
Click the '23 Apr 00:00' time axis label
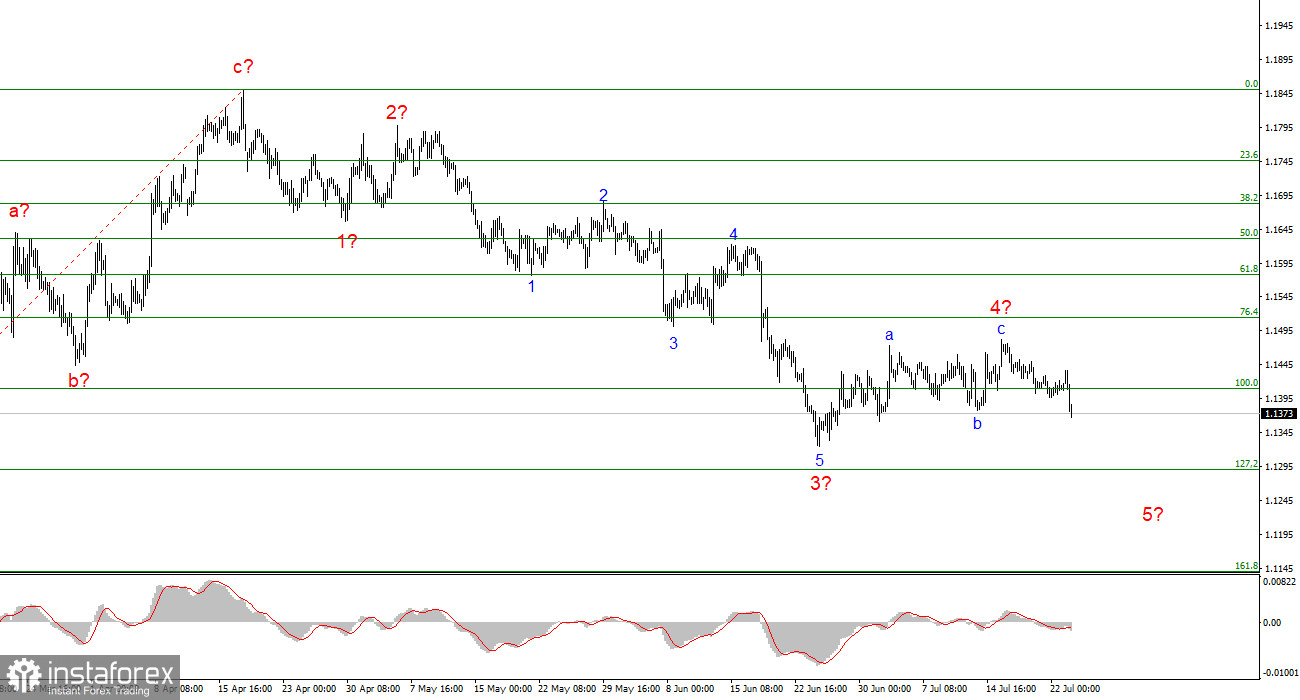[308, 689]
